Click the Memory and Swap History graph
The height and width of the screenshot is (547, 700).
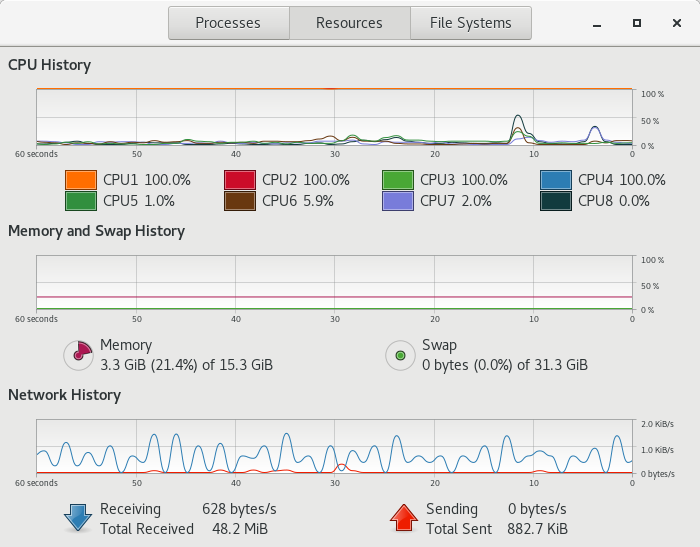click(x=334, y=283)
